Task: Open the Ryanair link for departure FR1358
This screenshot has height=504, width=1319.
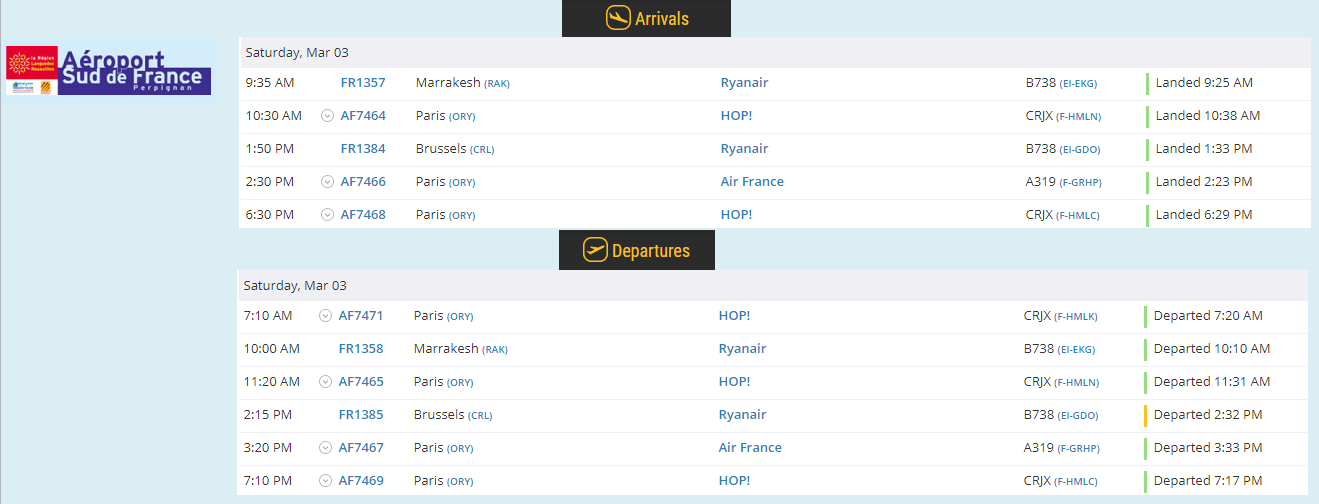Action: [742, 349]
